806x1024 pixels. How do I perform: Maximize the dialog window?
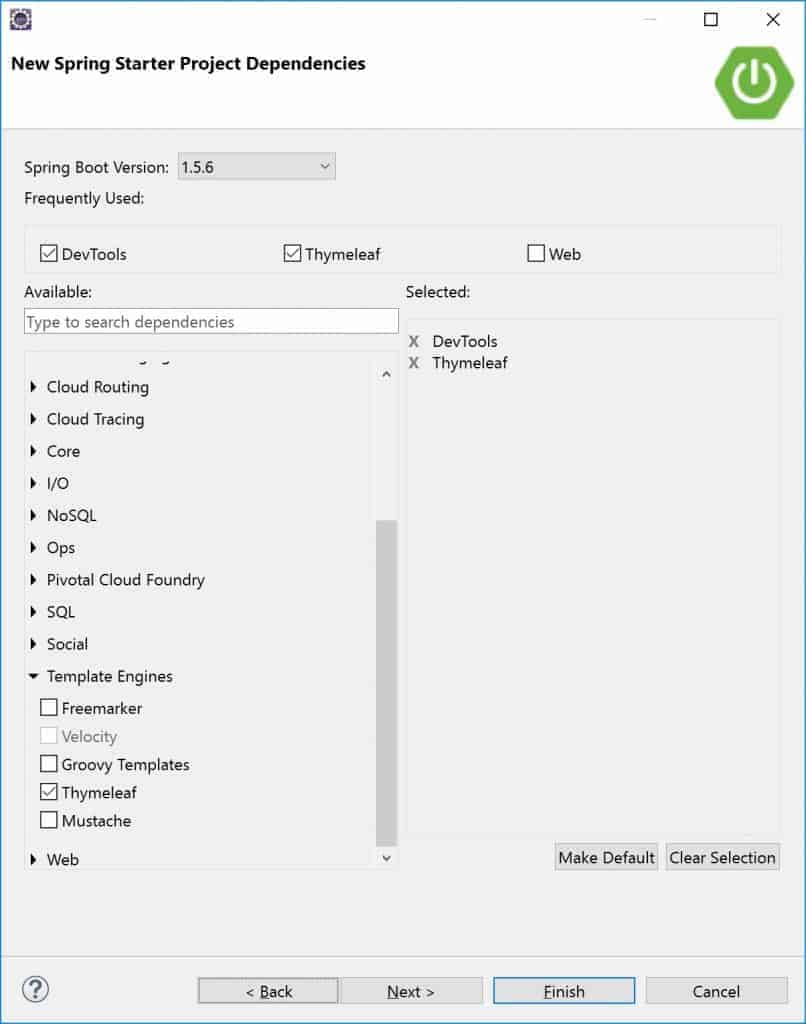(711, 20)
